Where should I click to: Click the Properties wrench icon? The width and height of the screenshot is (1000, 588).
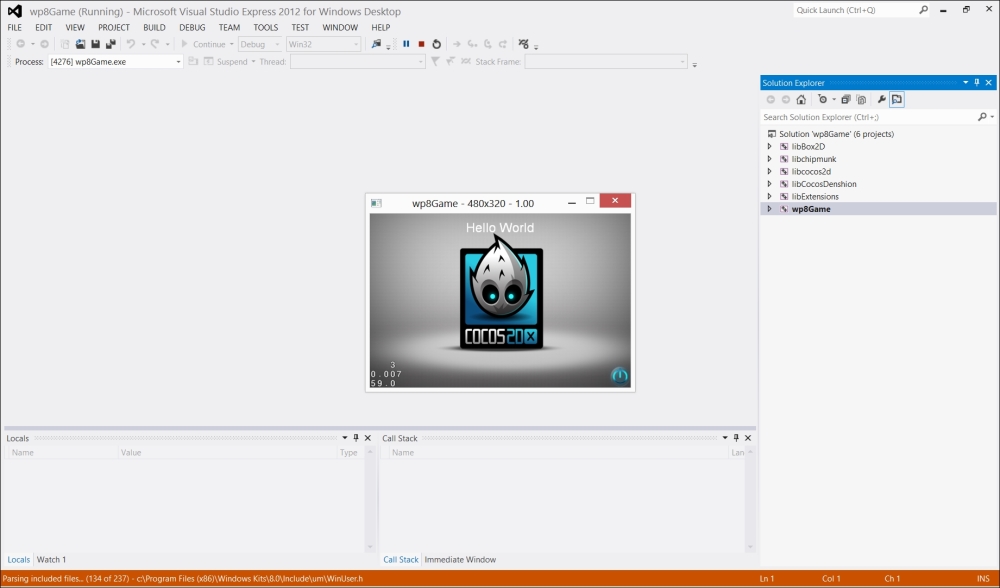pyautogui.click(x=881, y=99)
